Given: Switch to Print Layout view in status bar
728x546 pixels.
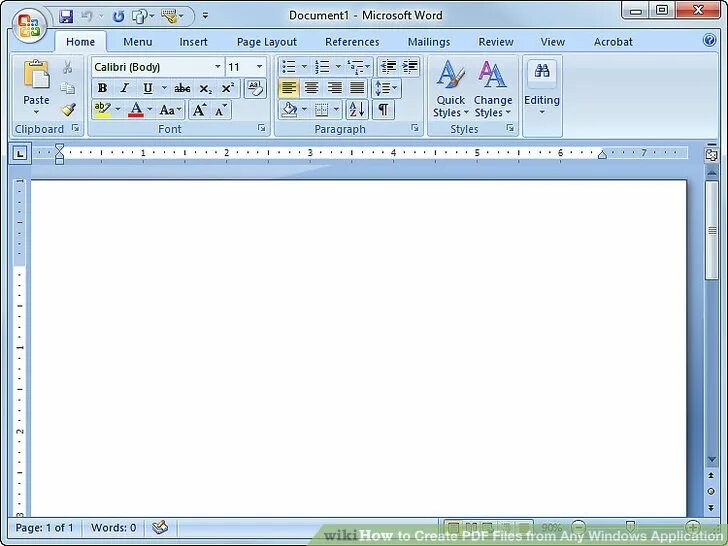Looking at the screenshot, I should pos(454,528).
